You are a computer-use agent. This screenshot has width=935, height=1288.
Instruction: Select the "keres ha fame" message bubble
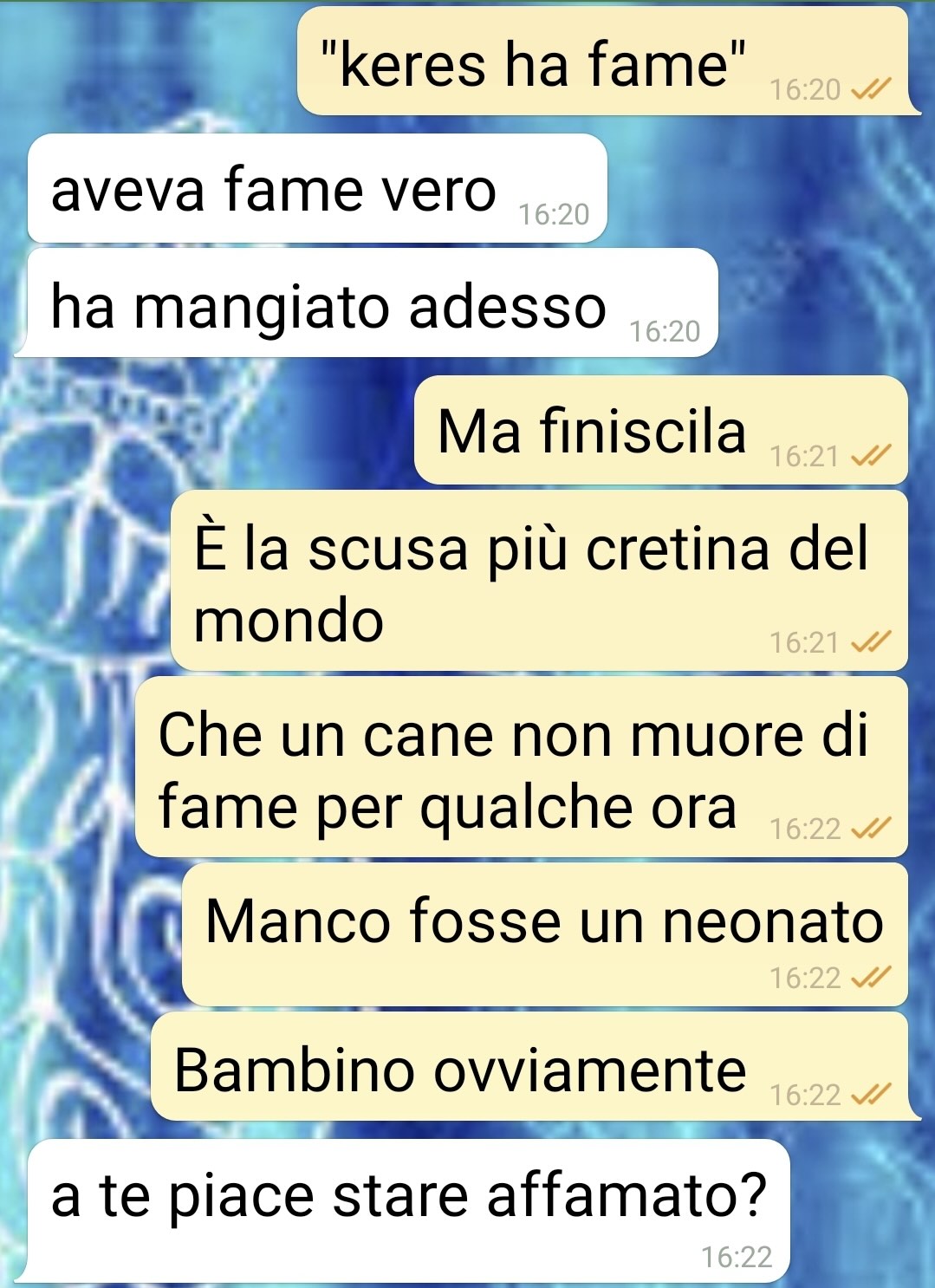coord(608,62)
